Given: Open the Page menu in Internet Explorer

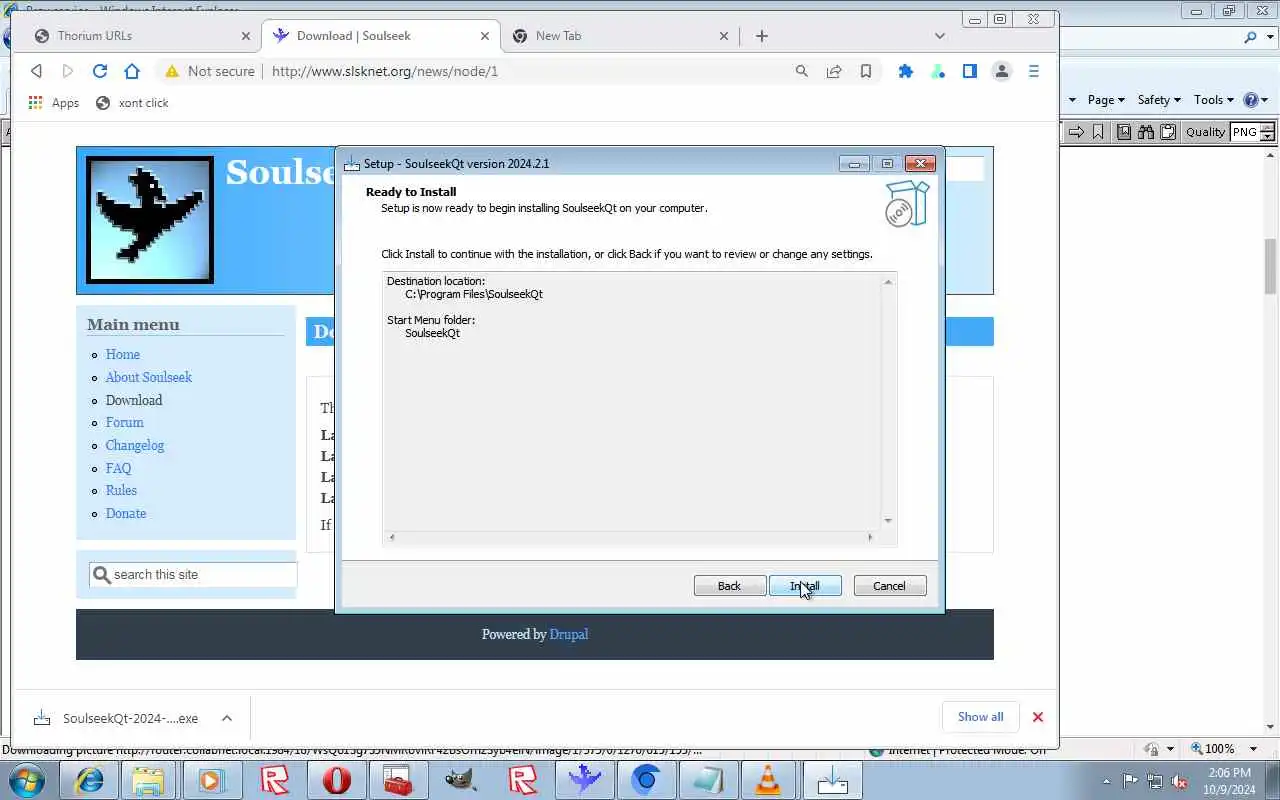Looking at the screenshot, I should coord(1106,100).
